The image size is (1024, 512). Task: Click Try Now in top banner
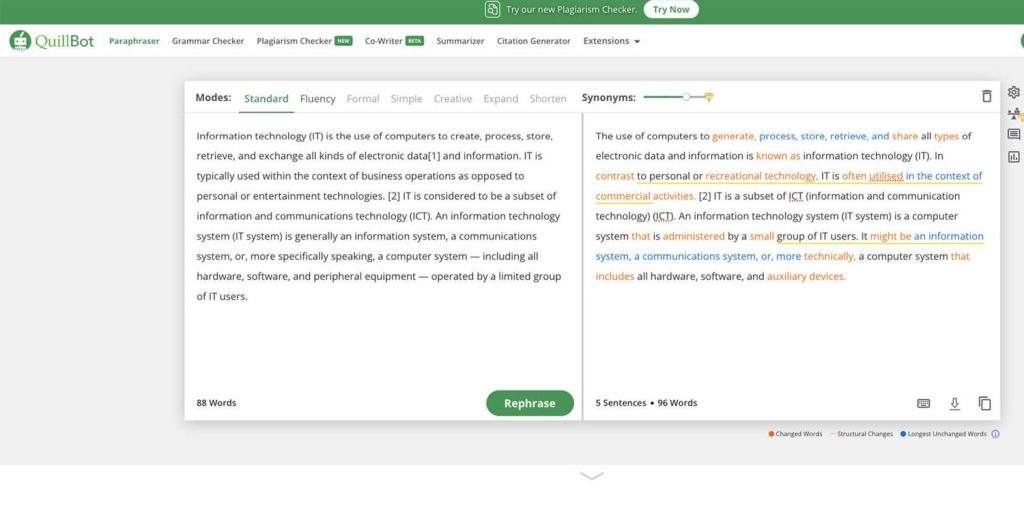pos(671,10)
